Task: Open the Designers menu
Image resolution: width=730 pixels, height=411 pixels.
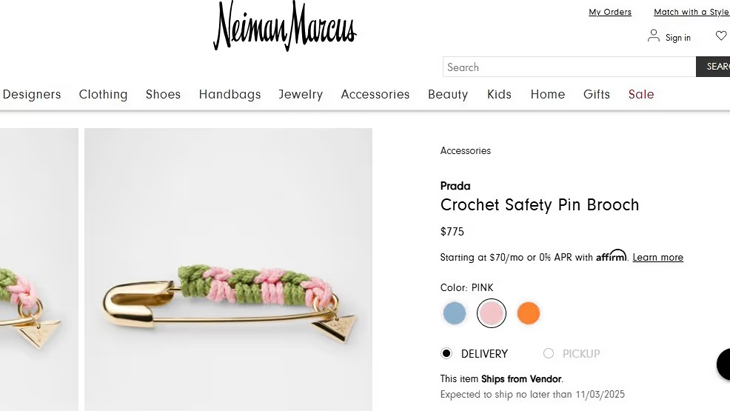Action: [x=32, y=94]
